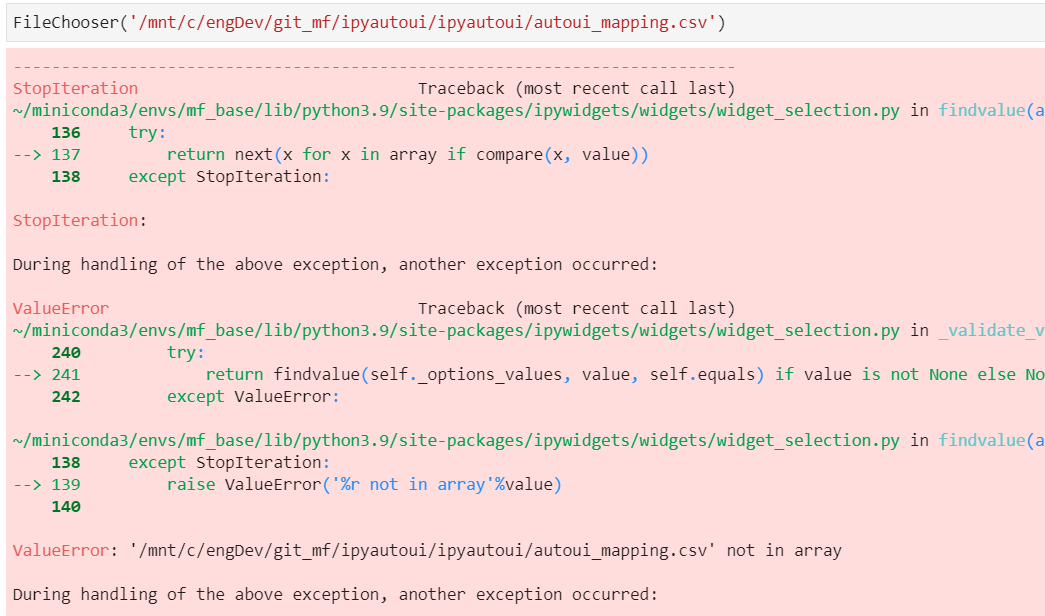Click the 'return next(x for x in array' code
Viewport: 1045px width, 616px height.
(x=407, y=155)
